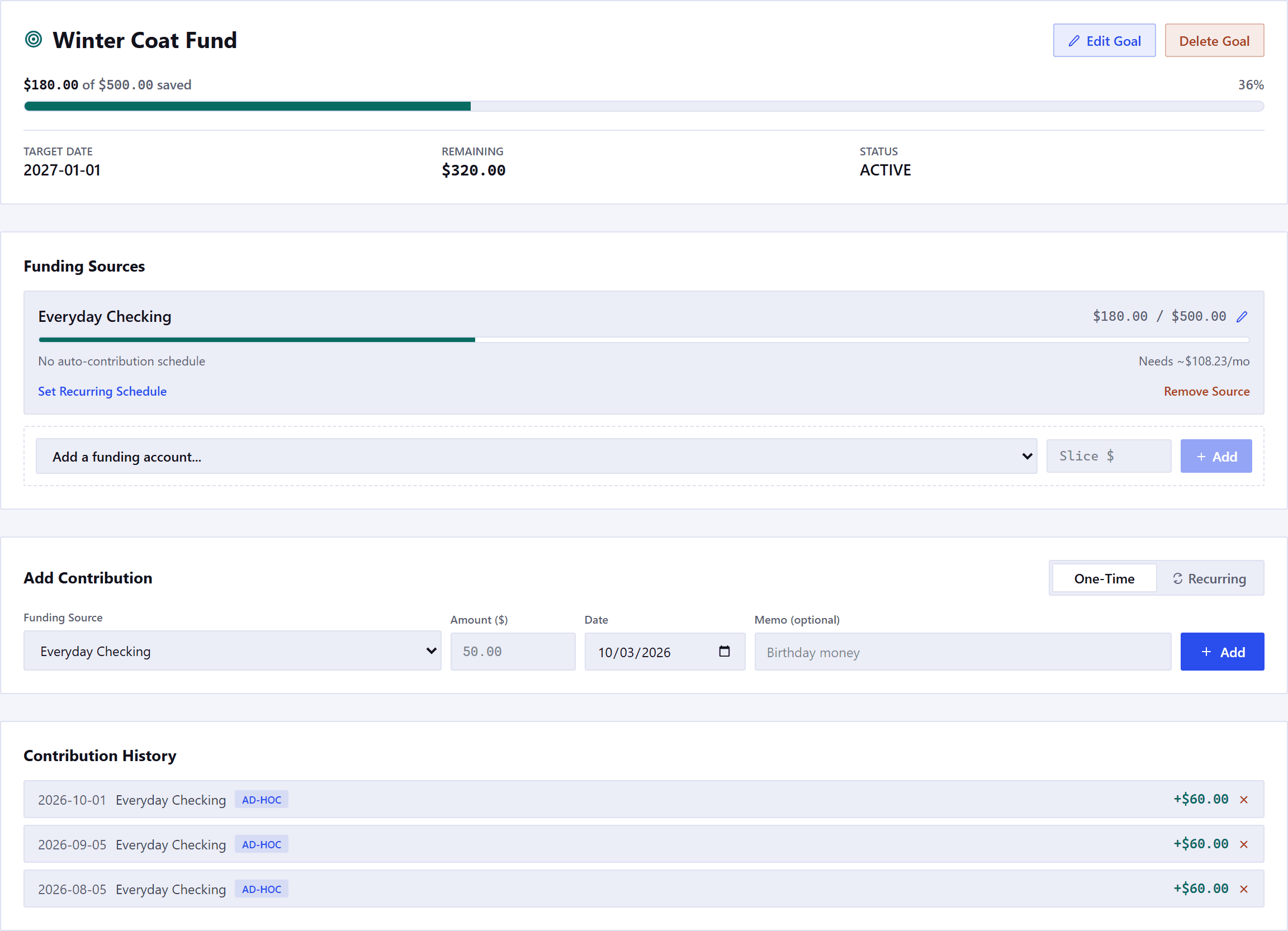This screenshot has width=1288, height=931.
Task: Focus the Slice $ input field
Action: pos(1109,457)
